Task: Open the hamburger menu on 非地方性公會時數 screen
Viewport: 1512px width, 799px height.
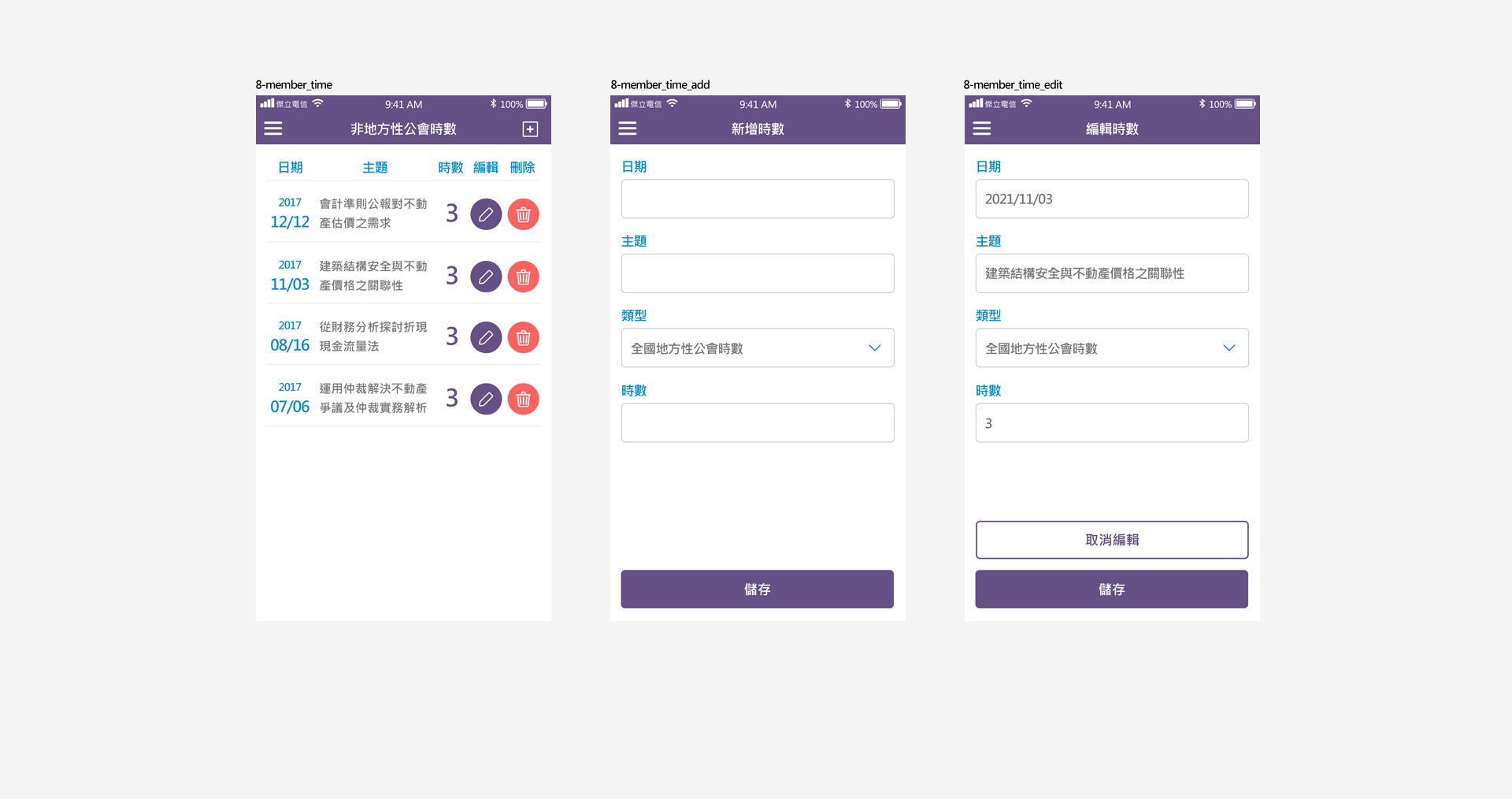Action: point(272,128)
